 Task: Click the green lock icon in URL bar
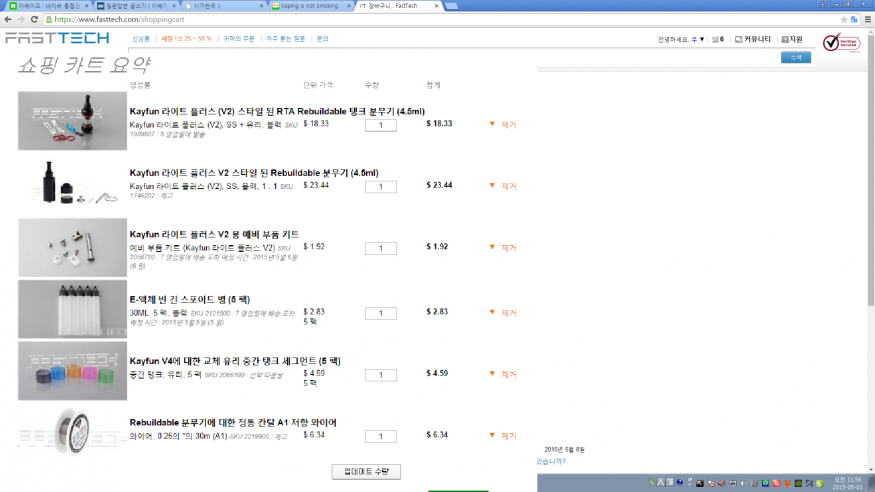pyautogui.click(x=49, y=20)
